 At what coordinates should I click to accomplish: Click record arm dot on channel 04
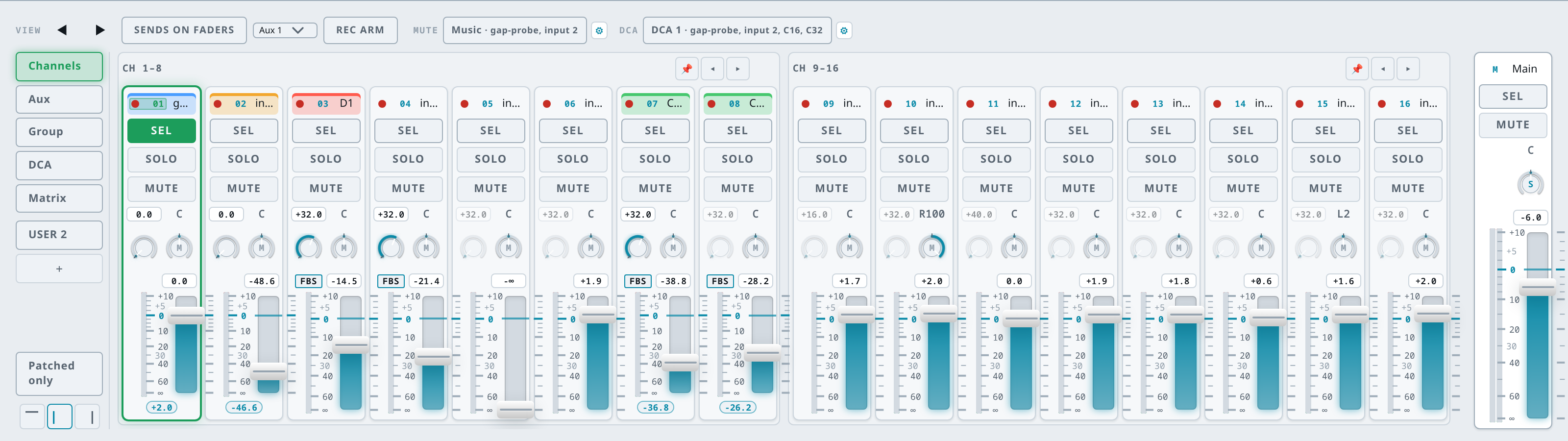382,104
